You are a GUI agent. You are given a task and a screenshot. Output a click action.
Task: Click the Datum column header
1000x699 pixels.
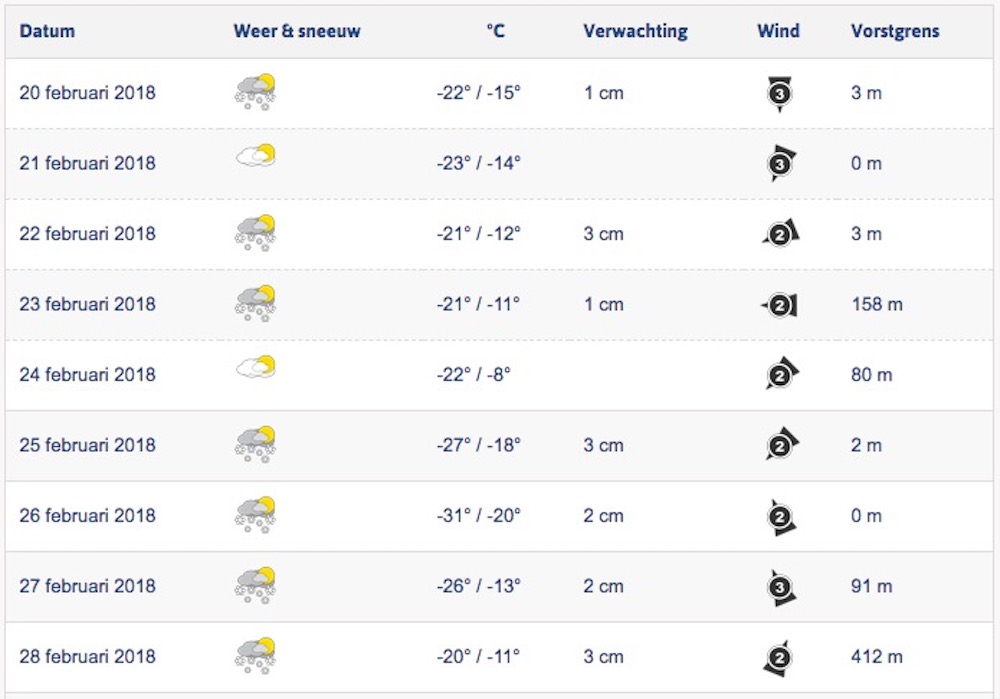[47, 31]
